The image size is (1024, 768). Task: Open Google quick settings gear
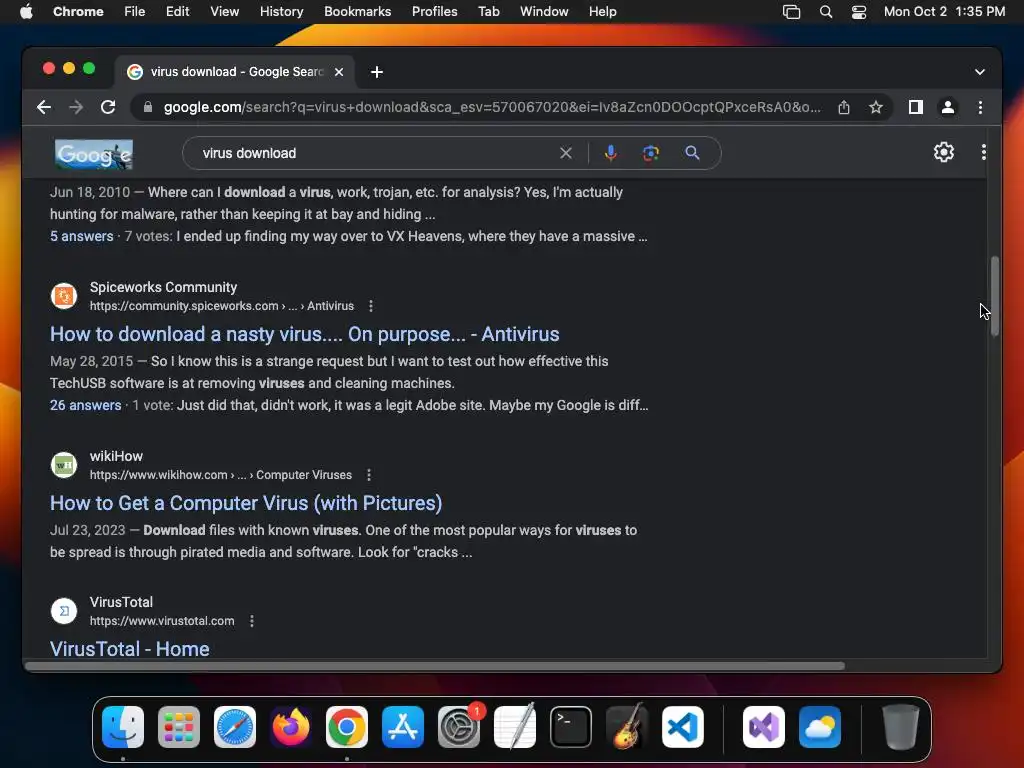[944, 152]
